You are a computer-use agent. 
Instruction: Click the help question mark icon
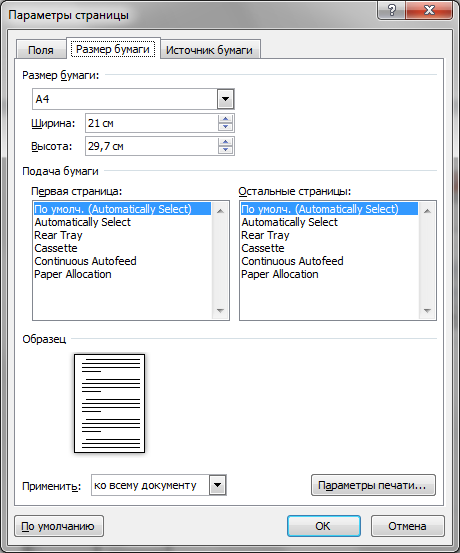click(x=392, y=10)
